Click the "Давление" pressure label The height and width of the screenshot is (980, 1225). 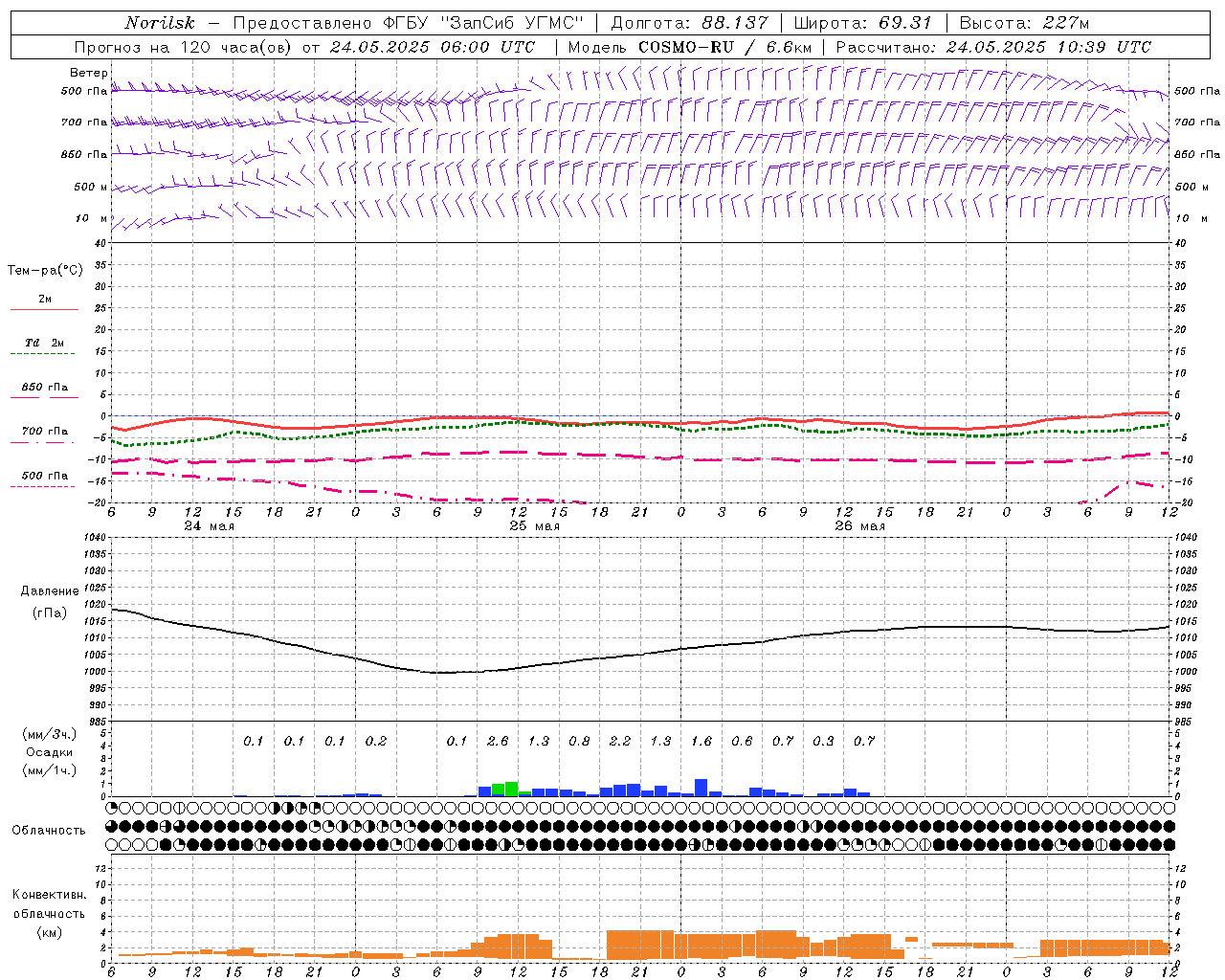[x=50, y=591]
